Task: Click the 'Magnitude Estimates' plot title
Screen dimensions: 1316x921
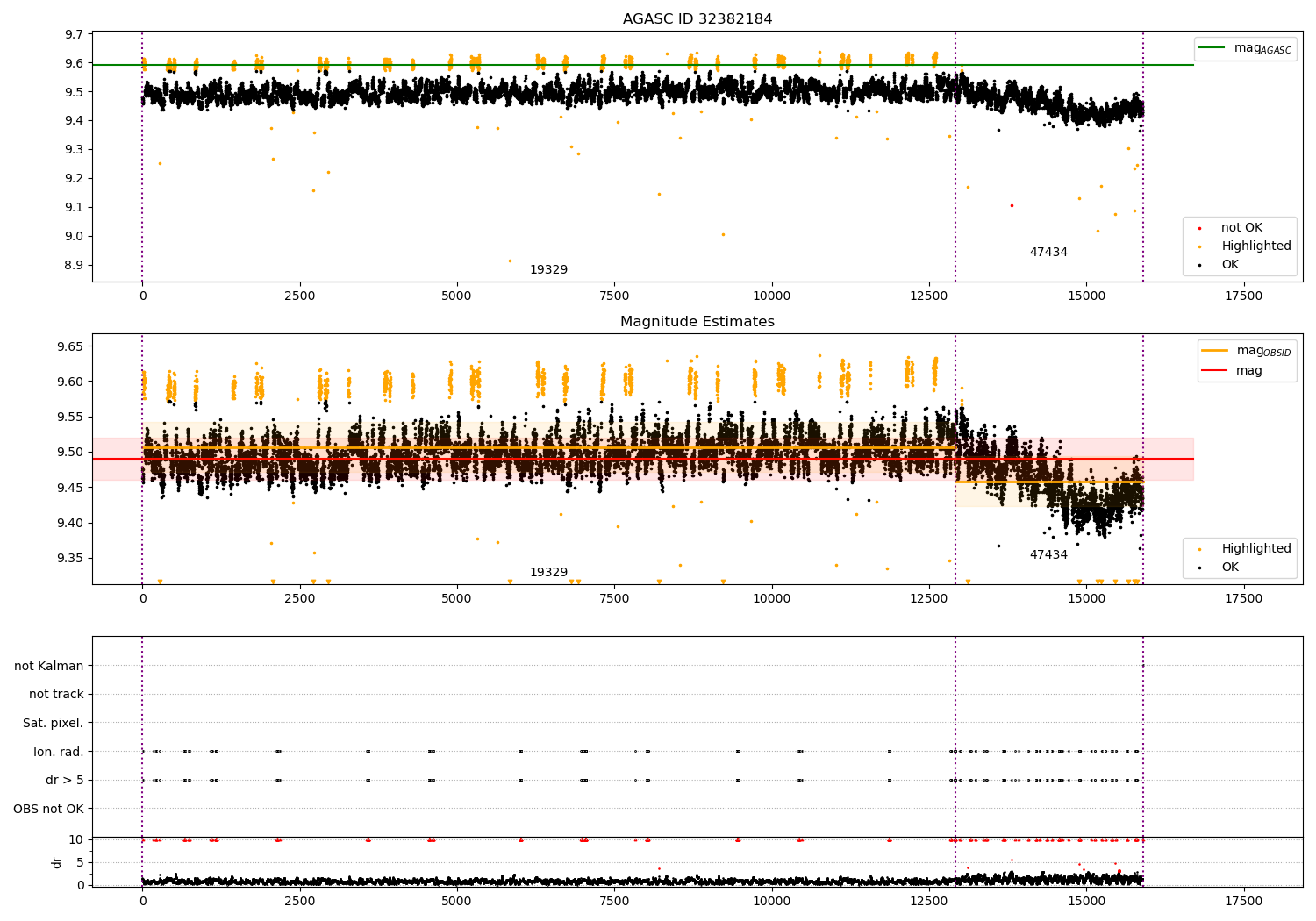Action: [697, 322]
